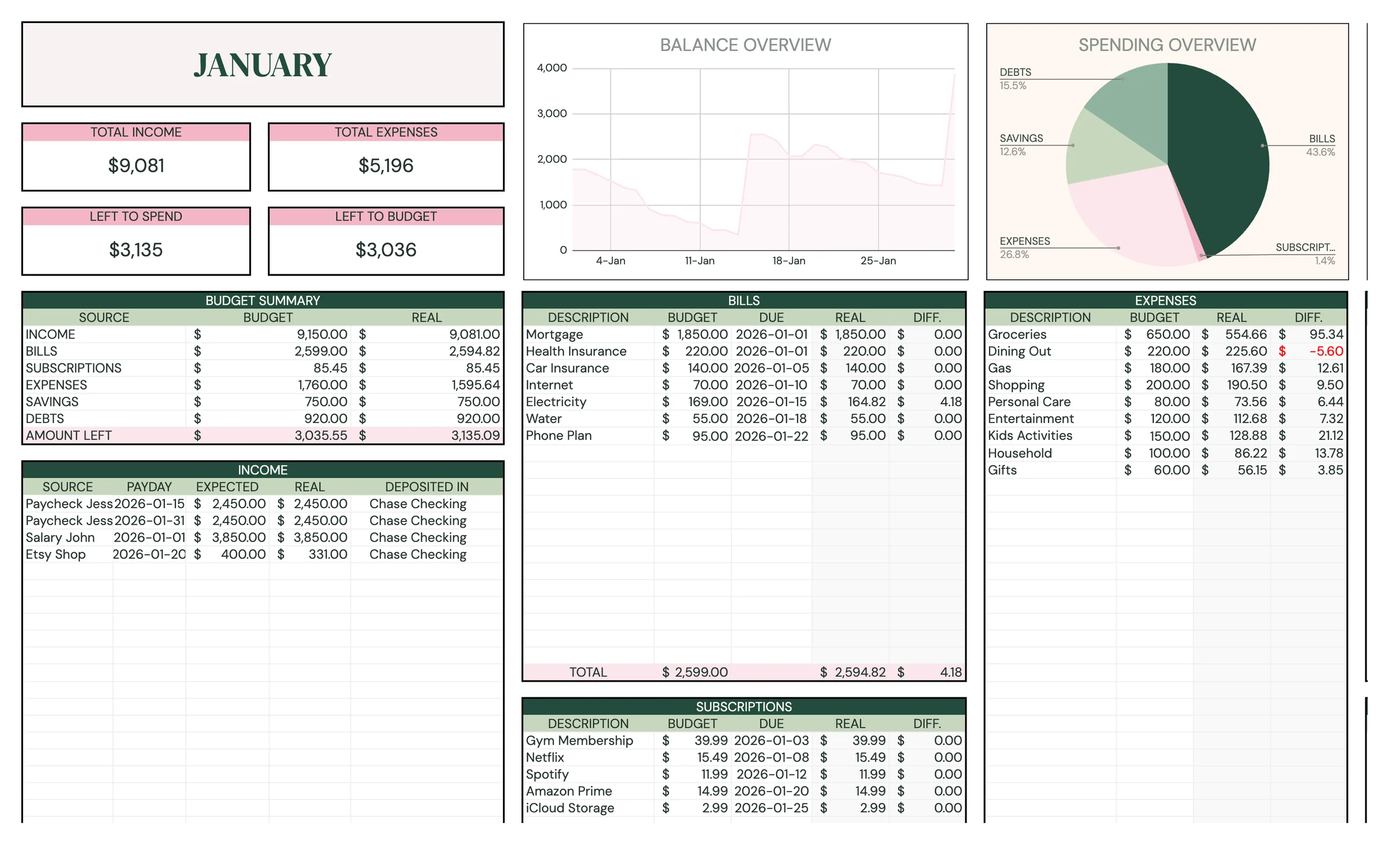Select the BUDGET SUMMARY table header
The height and width of the screenshot is (868, 1389).
263,300
